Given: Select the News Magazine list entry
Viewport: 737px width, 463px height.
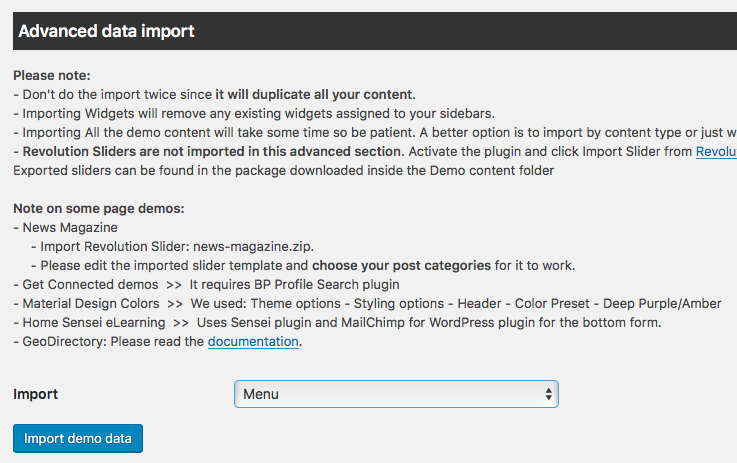Looking at the screenshot, I should click(x=70, y=228).
